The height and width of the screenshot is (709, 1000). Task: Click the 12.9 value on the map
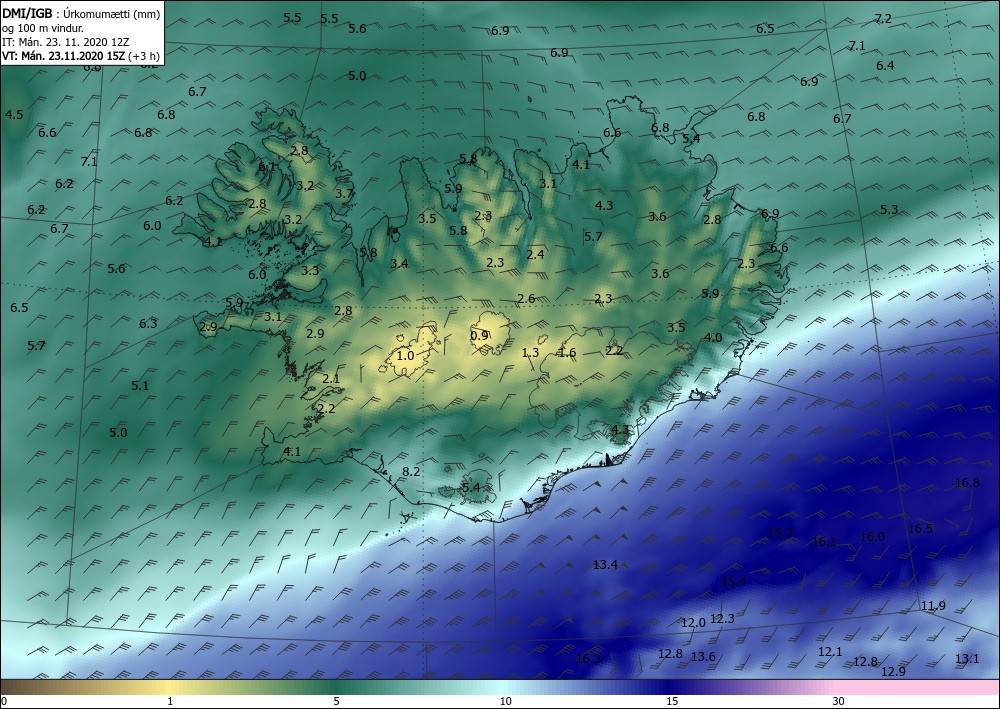coord(893,671)
